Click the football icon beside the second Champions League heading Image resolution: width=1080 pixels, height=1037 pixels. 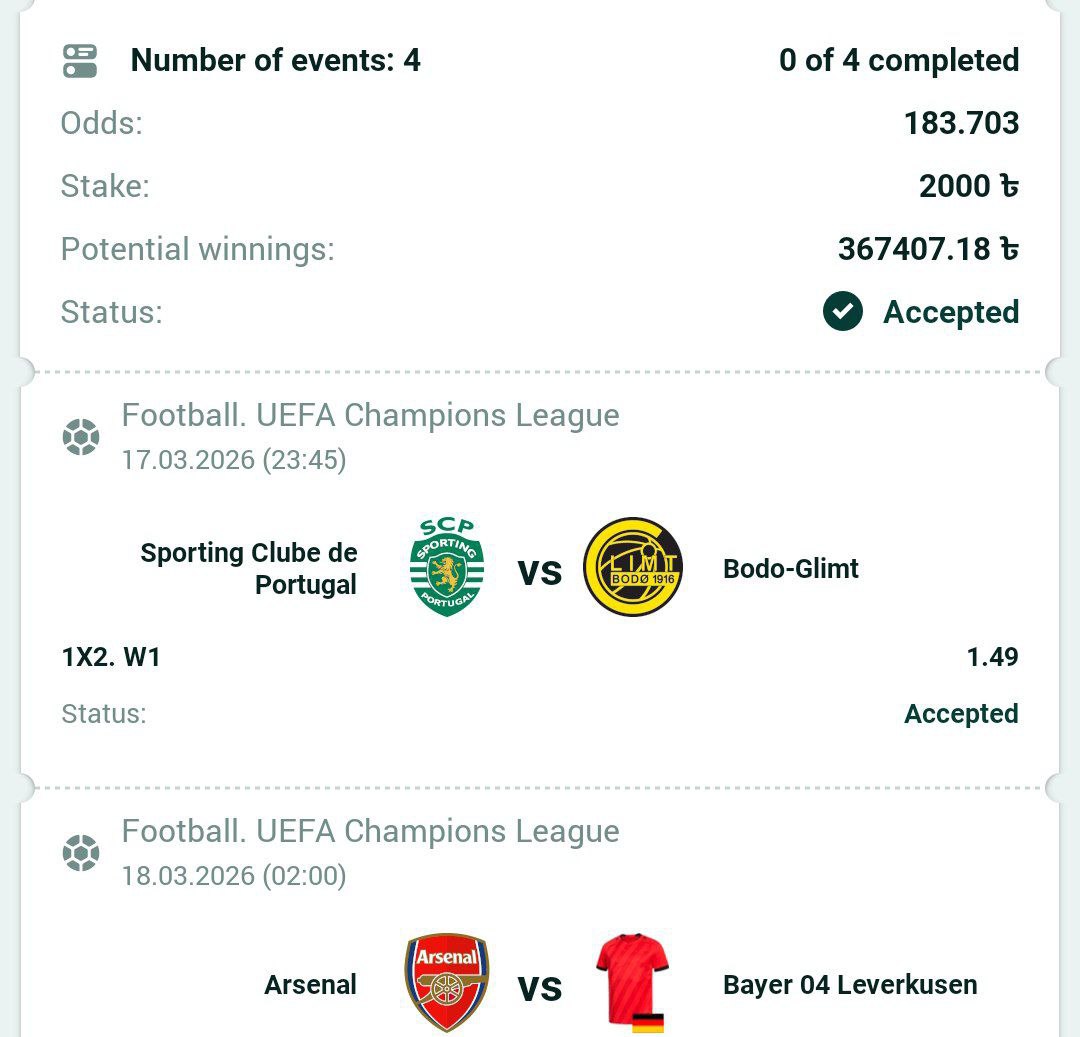coord(81,853)
